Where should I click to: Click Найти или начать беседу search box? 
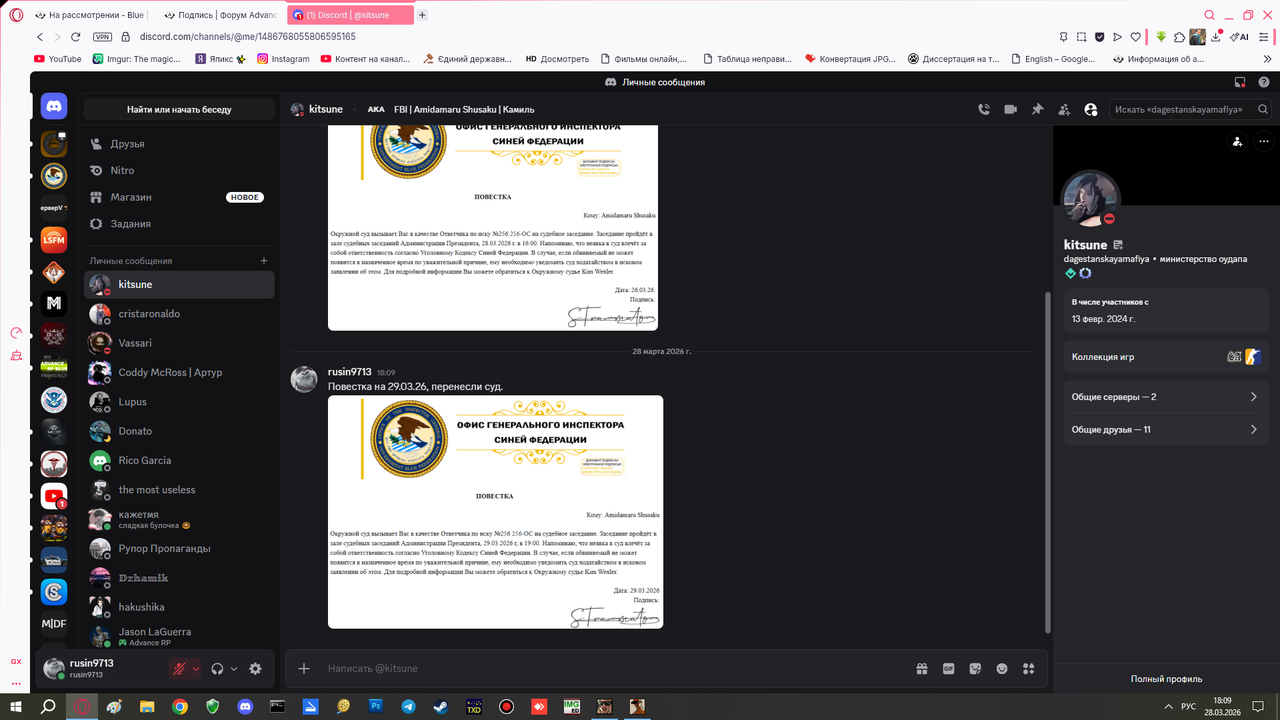pos(179,109)
